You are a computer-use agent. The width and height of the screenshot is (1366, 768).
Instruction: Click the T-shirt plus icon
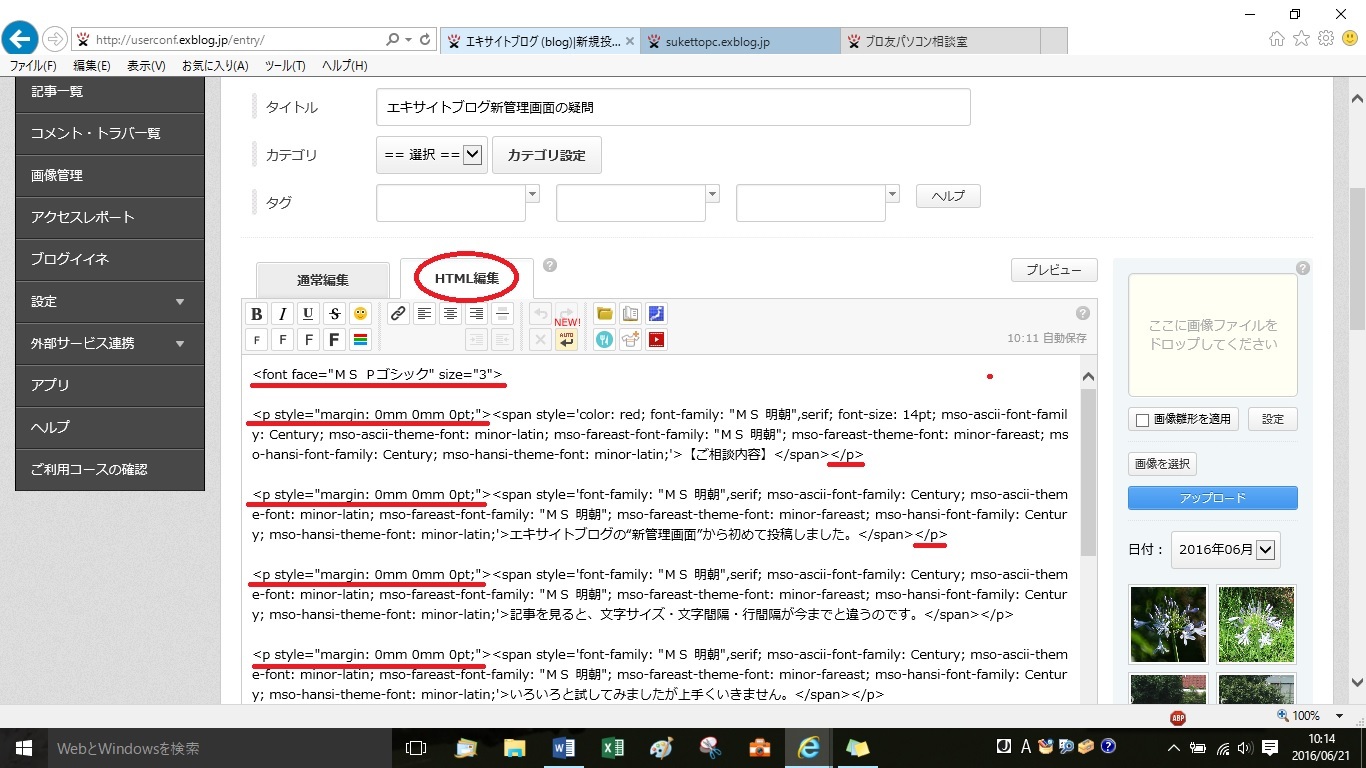(630, 340)
